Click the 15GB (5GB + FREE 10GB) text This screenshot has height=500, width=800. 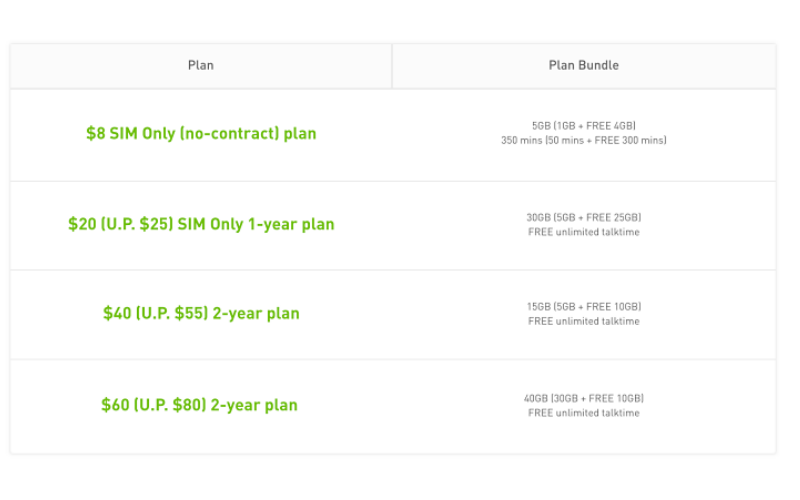coord(583,307)
